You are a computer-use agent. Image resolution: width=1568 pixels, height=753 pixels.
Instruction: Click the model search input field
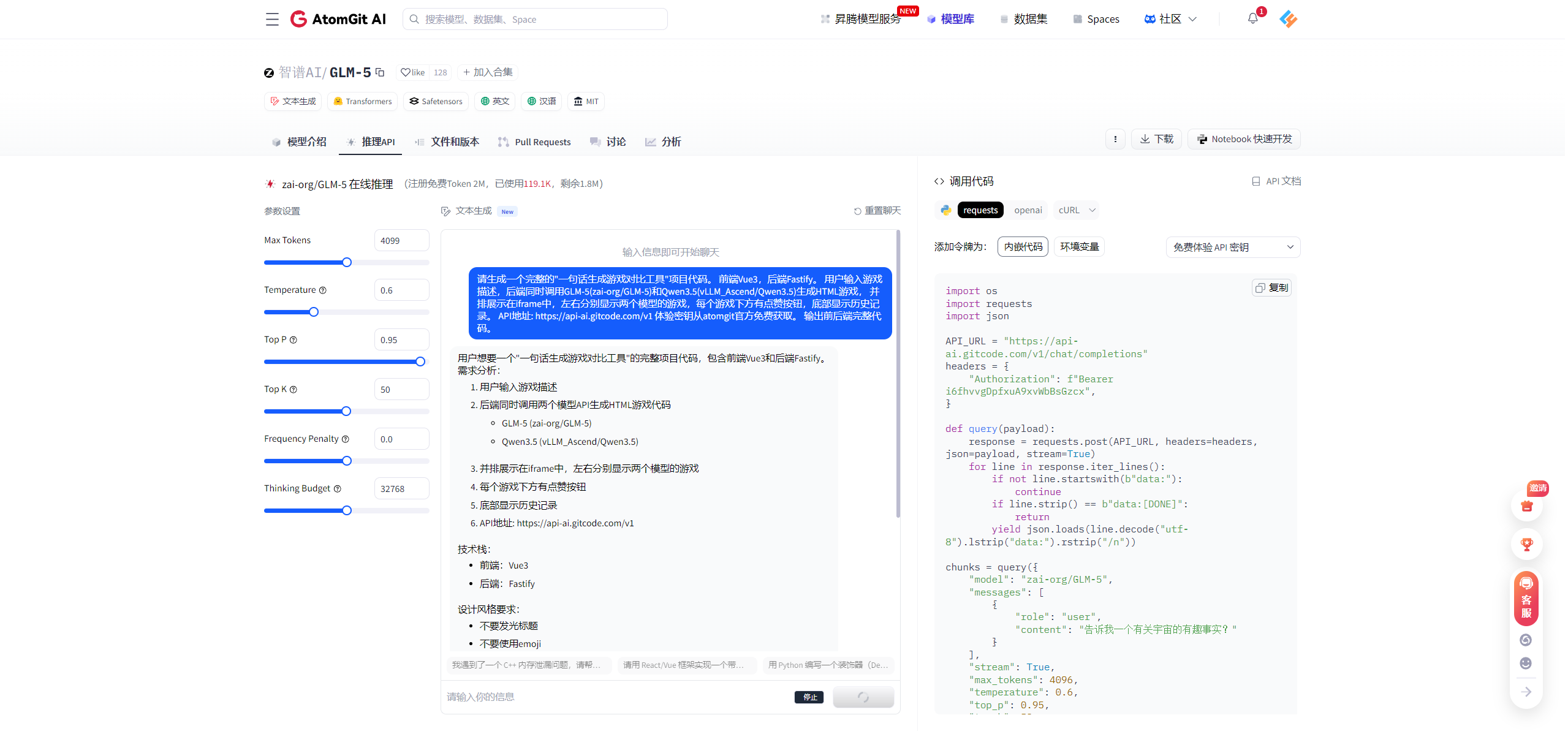coord(535,19)
